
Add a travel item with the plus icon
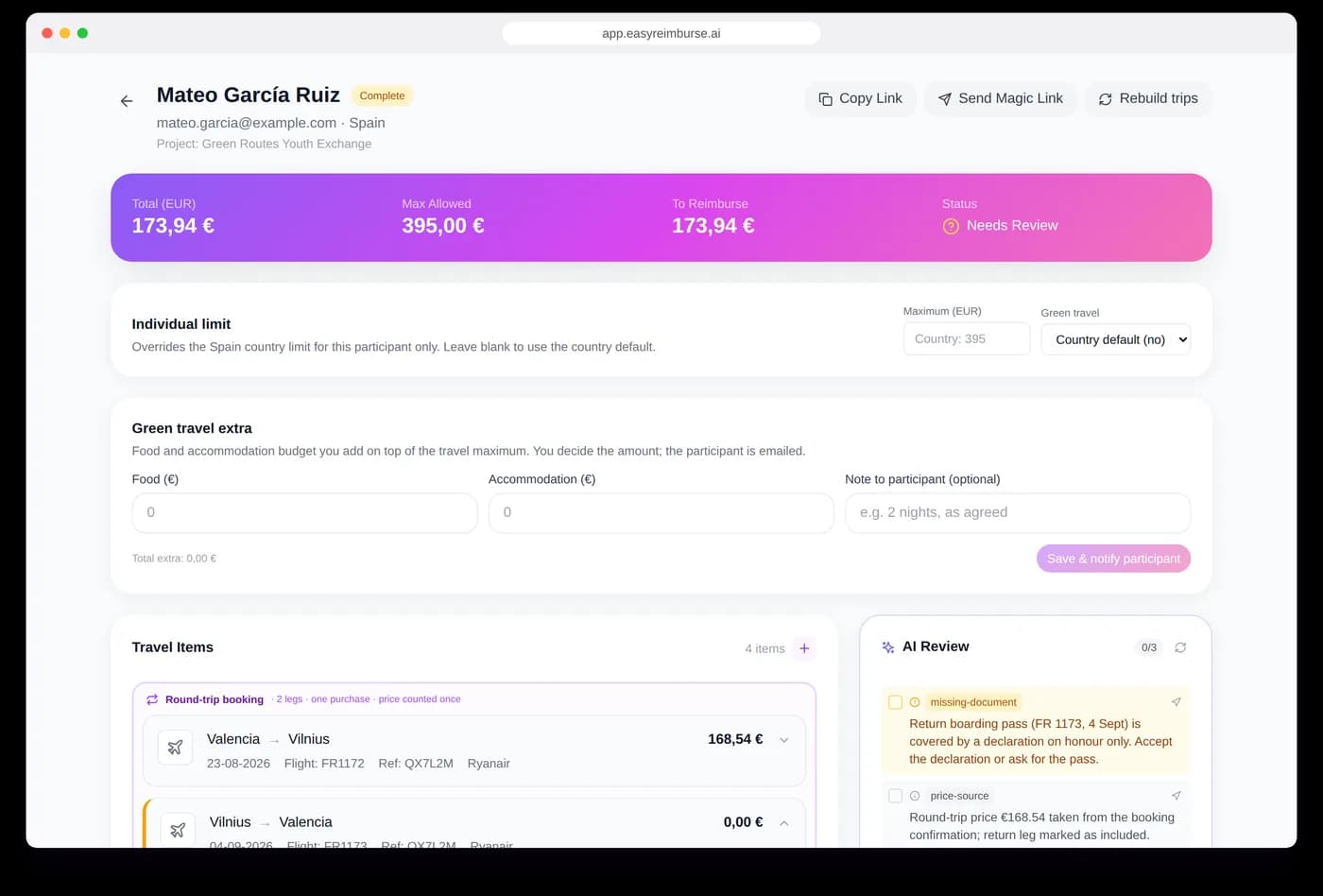804,648
